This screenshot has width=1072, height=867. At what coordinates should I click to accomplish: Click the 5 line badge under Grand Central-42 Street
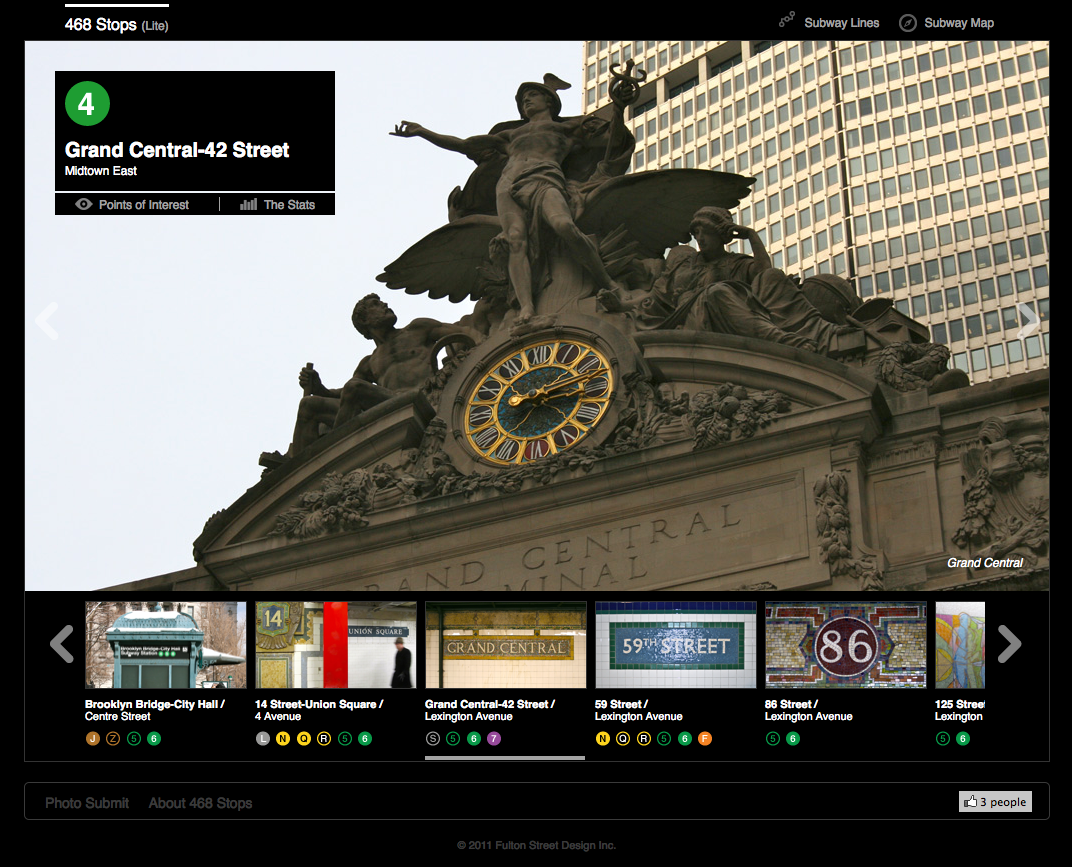tap(453, 738)
